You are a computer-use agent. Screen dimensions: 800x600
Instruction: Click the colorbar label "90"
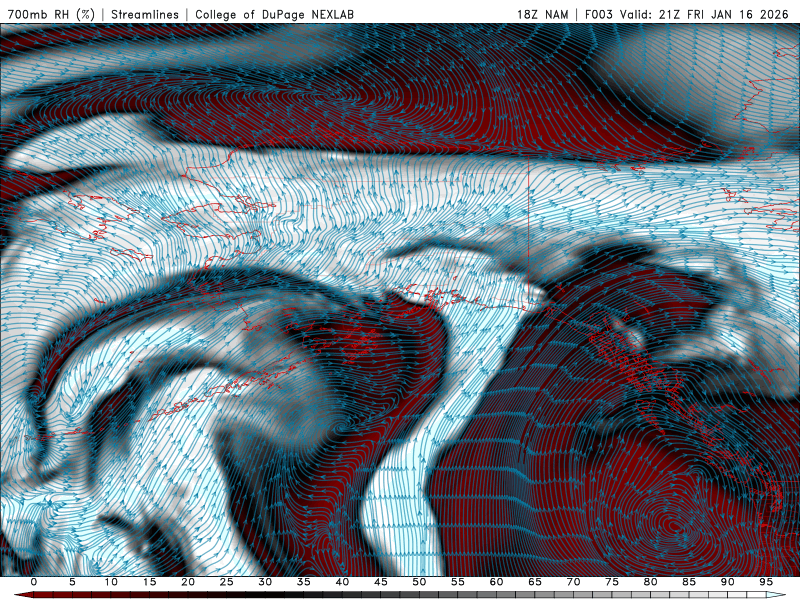[x=727, y=582]
